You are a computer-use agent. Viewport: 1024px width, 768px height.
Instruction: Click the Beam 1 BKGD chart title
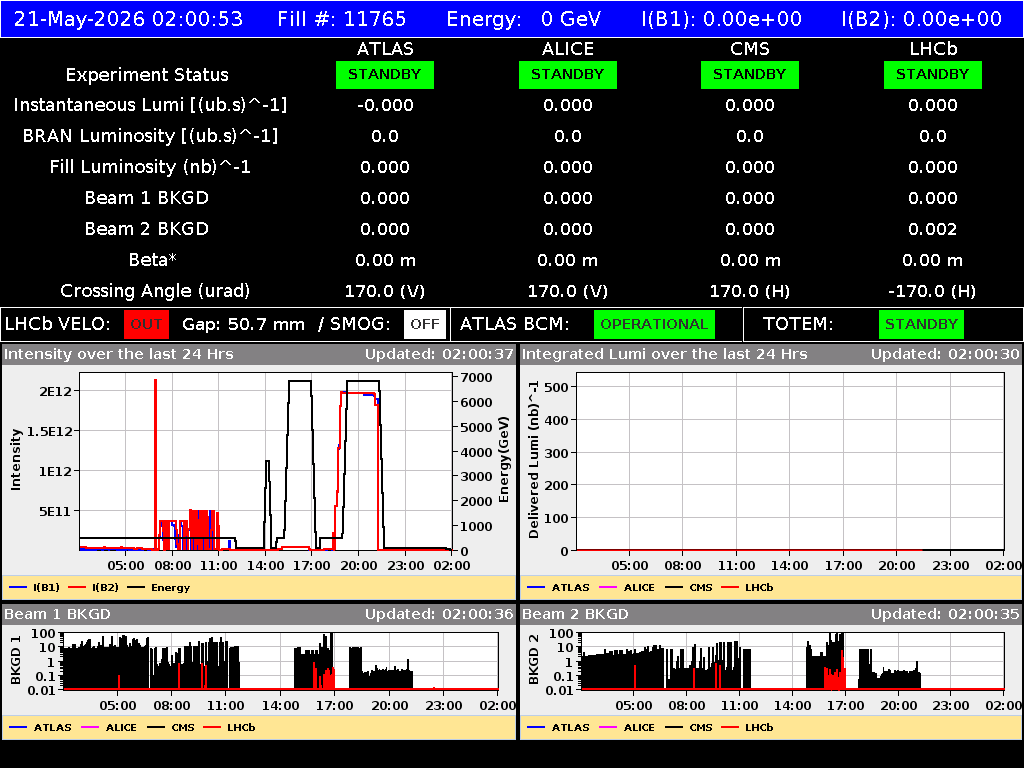point(57,615)
